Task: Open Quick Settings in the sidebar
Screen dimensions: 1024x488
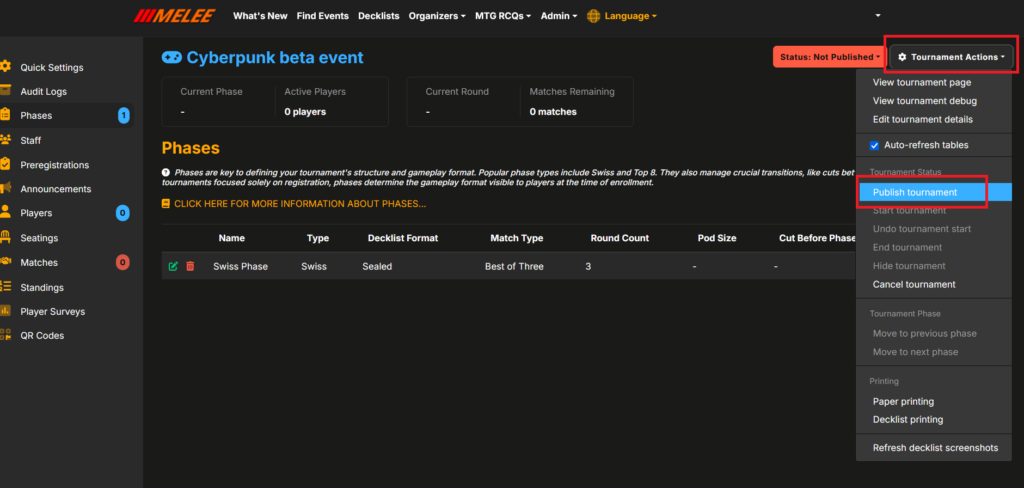Action: (x=52, y=67)
